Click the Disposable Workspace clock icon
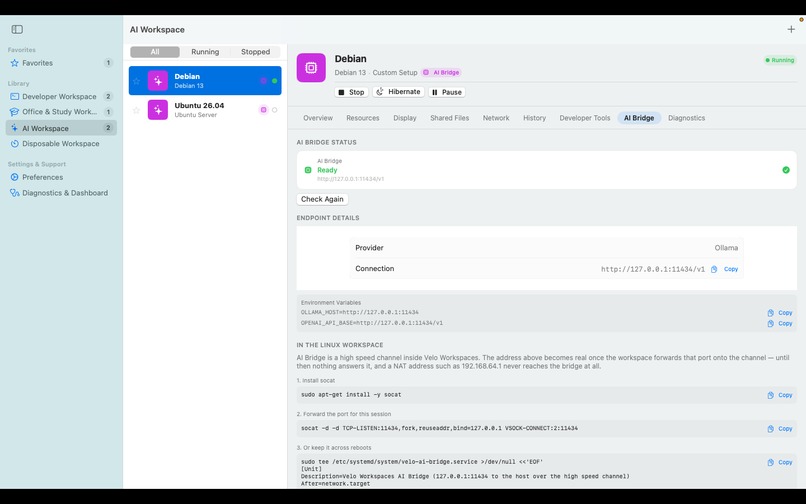The height and width of the screenshot is (504, 806). [14, 143]
